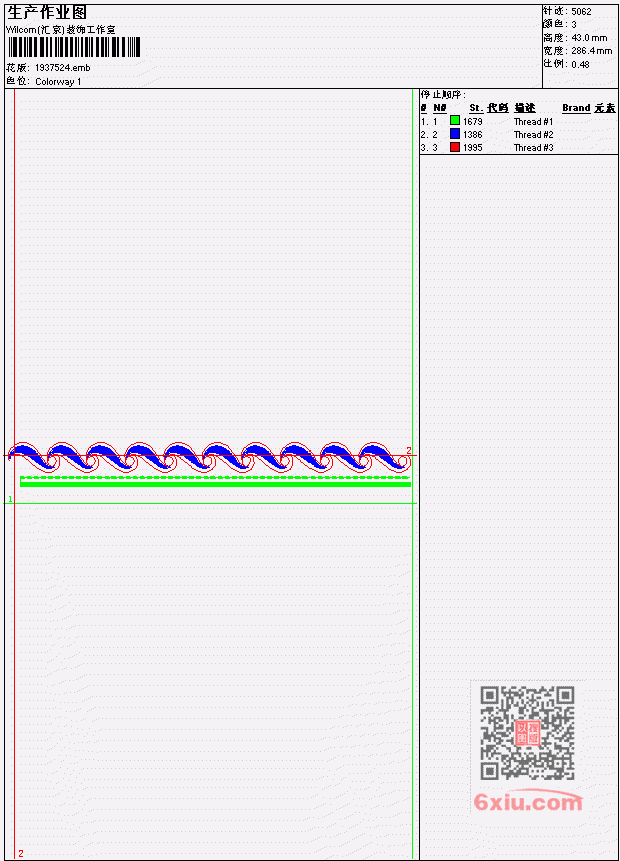The height and width of the screenshot is (861, 620).
Task: Click the green color swatch for thread 1679
Action: pos(455,120)
